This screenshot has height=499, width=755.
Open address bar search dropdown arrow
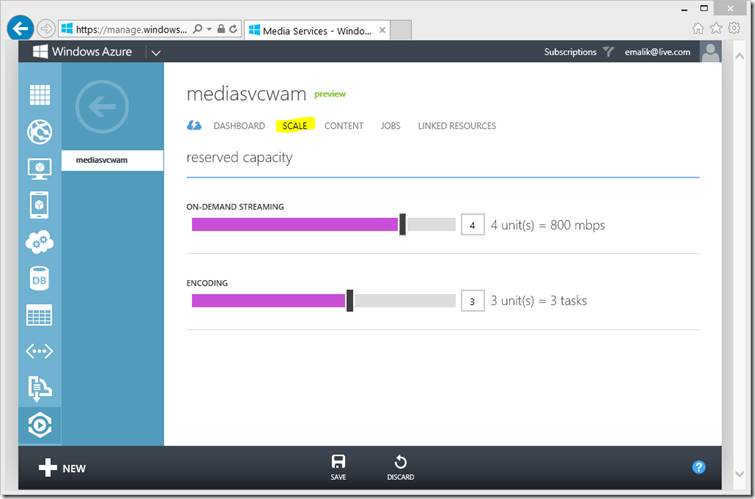click(209, 29)
